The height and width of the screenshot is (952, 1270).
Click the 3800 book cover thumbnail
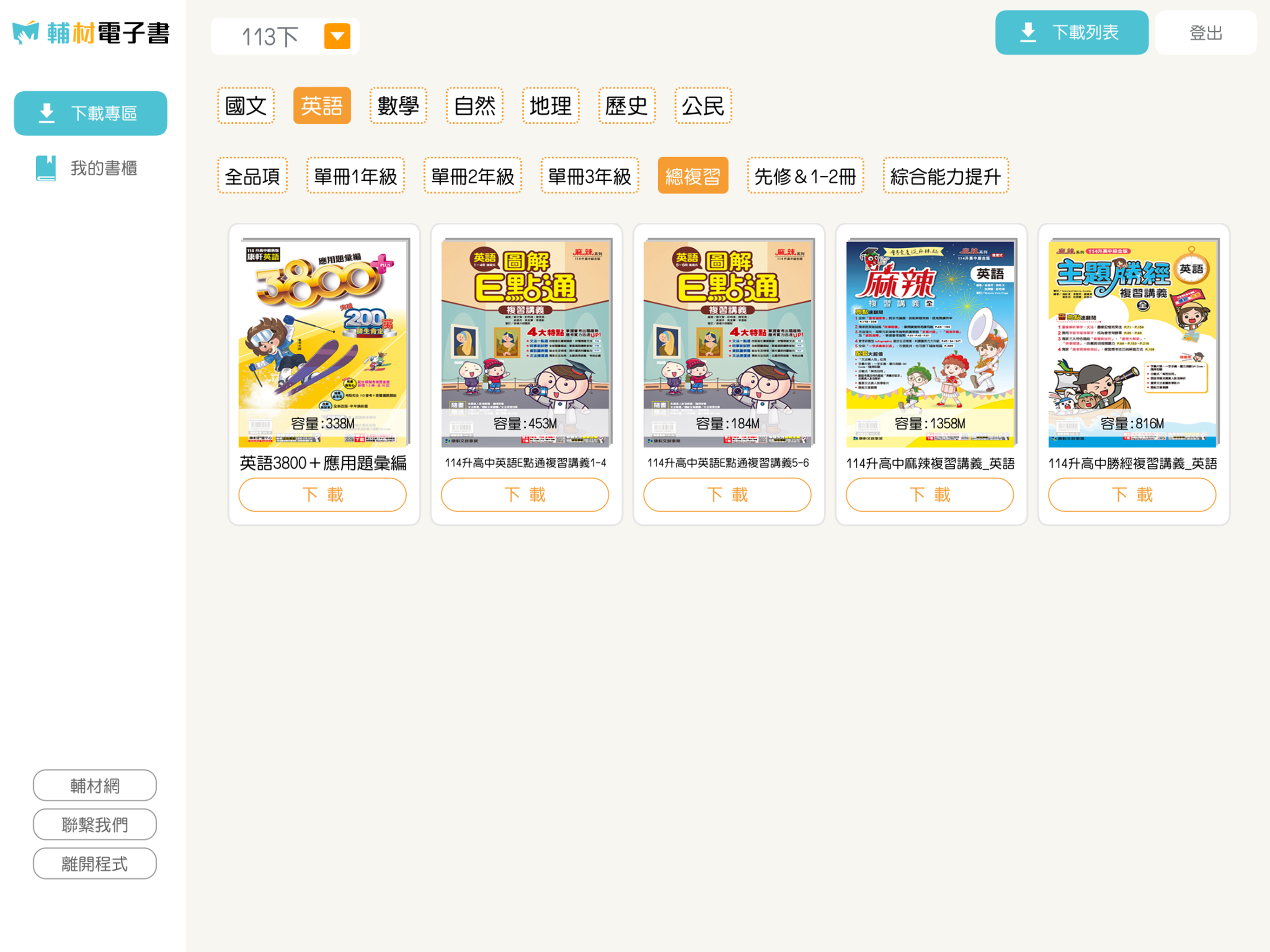pos(324,342)
